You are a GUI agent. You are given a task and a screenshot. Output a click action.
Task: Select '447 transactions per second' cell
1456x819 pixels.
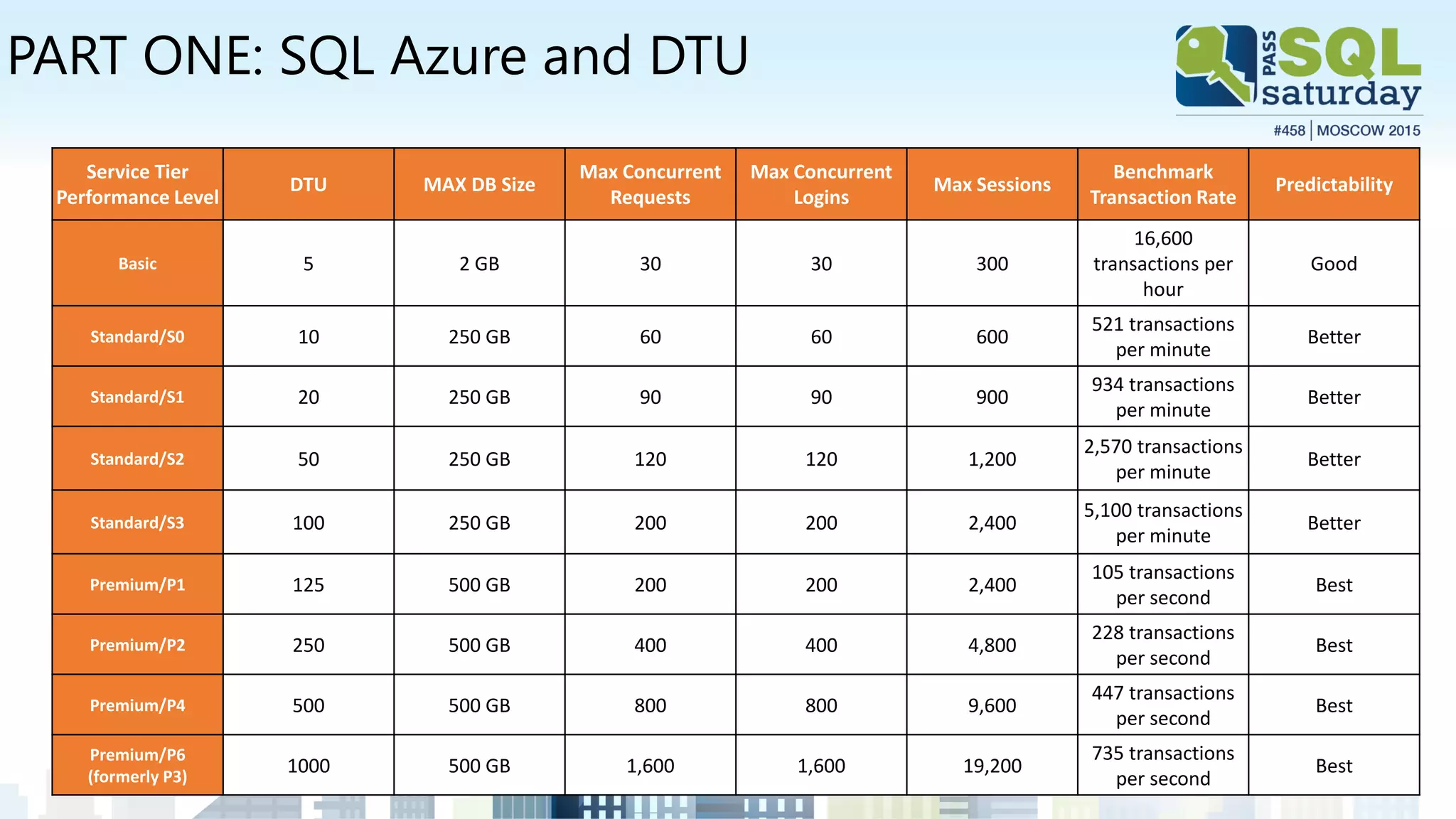(x=1163, y=705)
